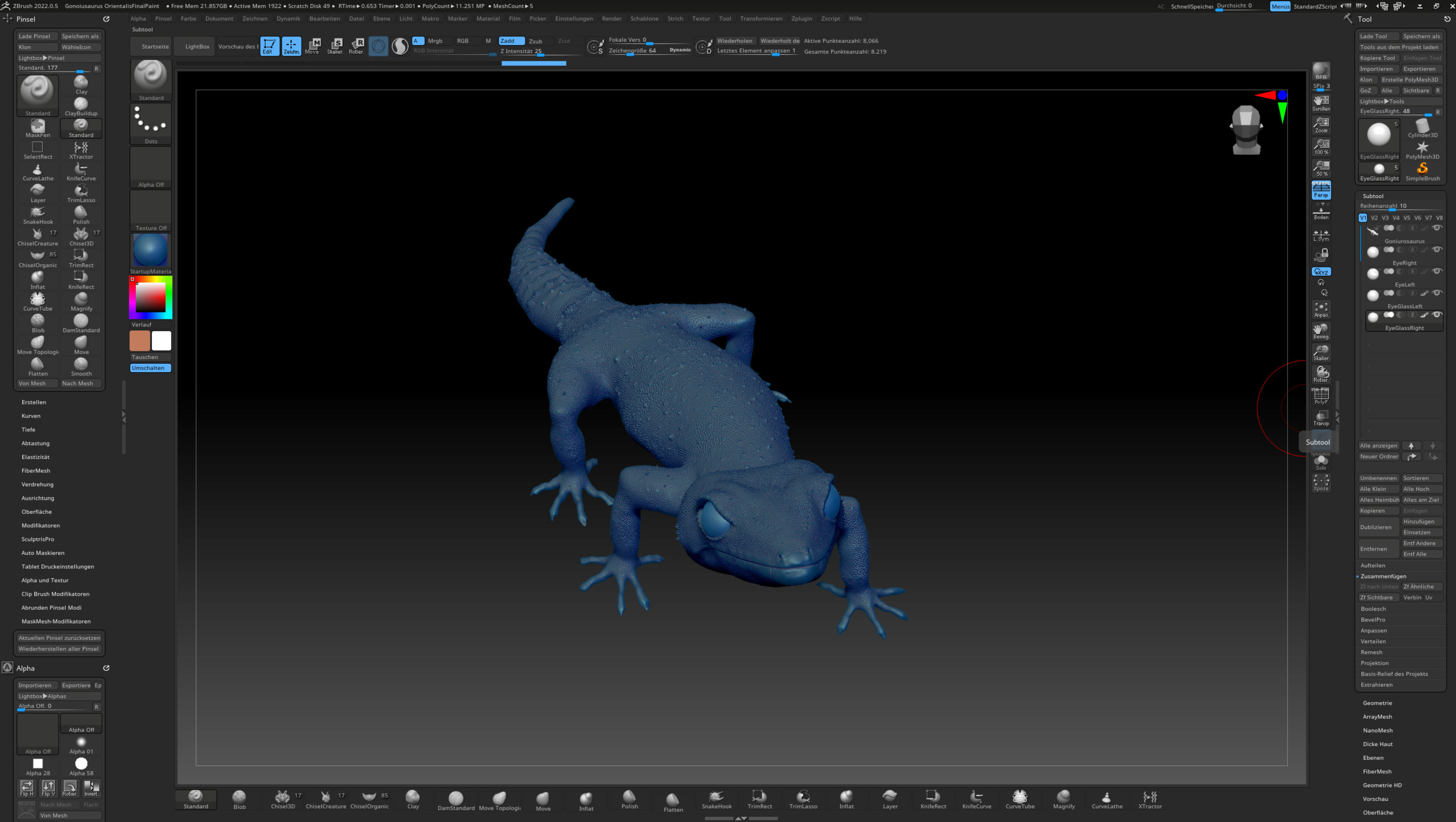Screen dimensions: 1456x822
Task: Choose the Blob brush on bottom shelf
Action: [x=240, y=800]
